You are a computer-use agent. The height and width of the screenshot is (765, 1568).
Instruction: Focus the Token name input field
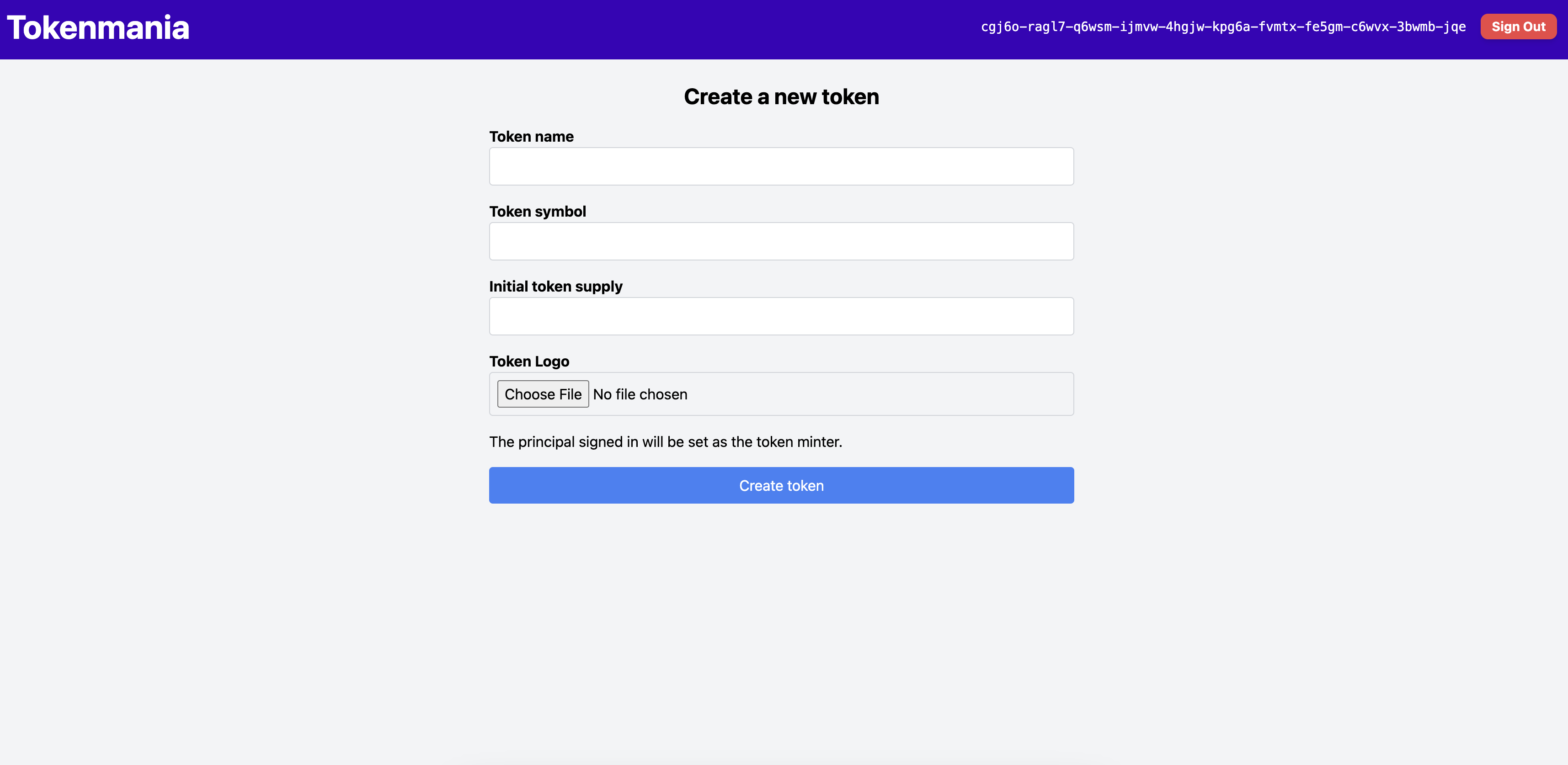[781, 165]
